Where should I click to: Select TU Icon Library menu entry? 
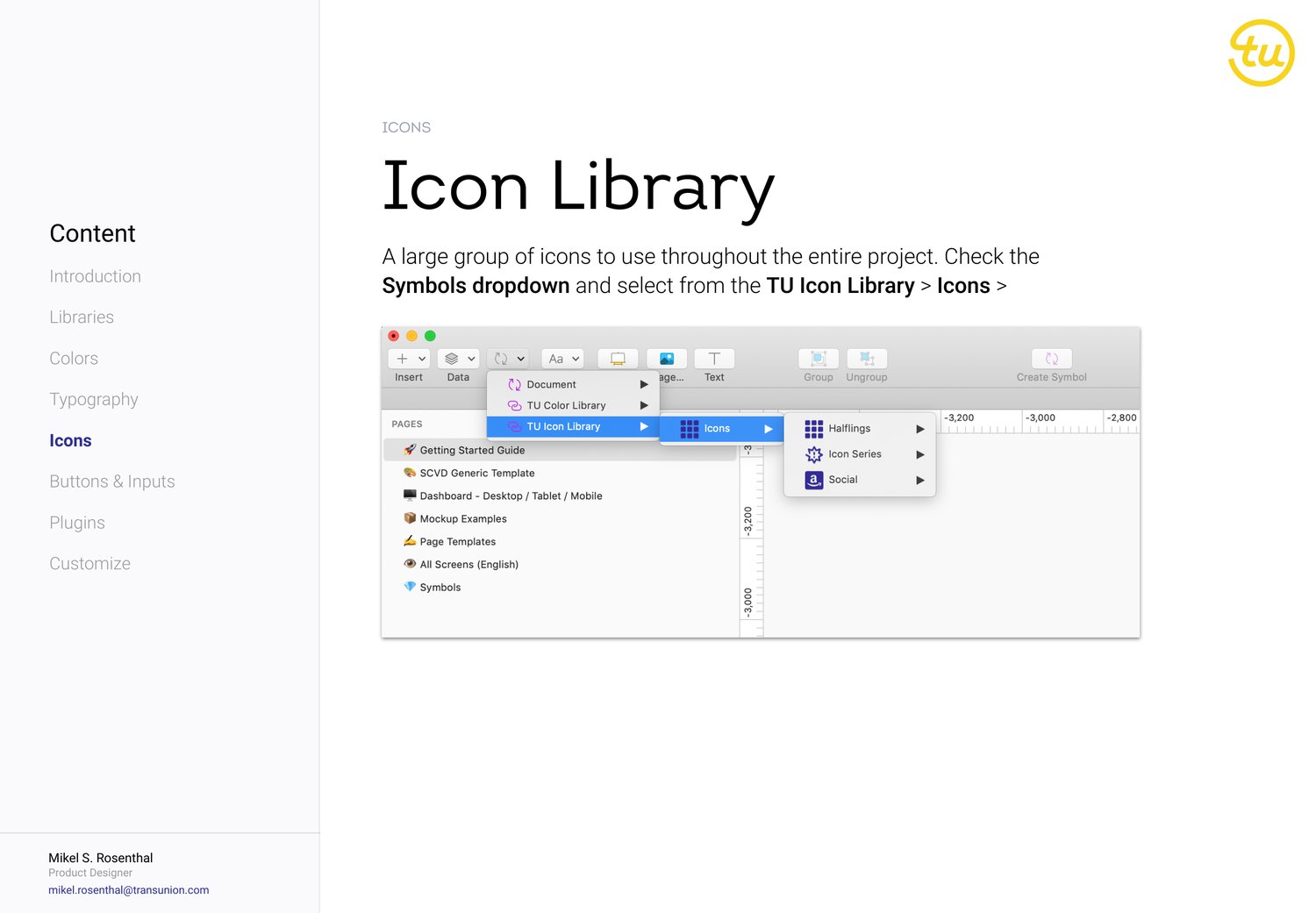point(573,426)
